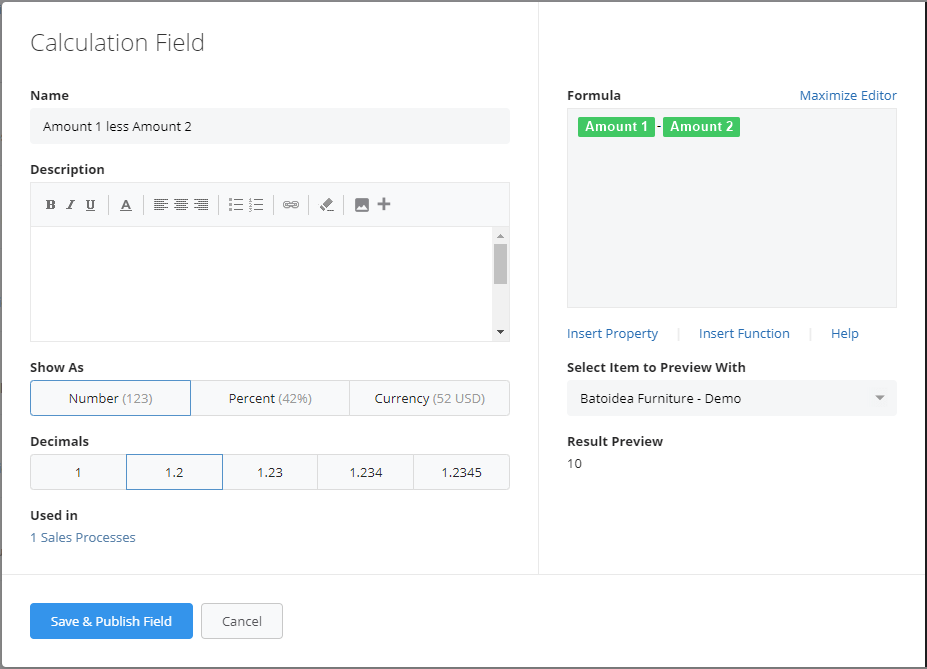
Task: Center-align description text
Action: [181, 204]
